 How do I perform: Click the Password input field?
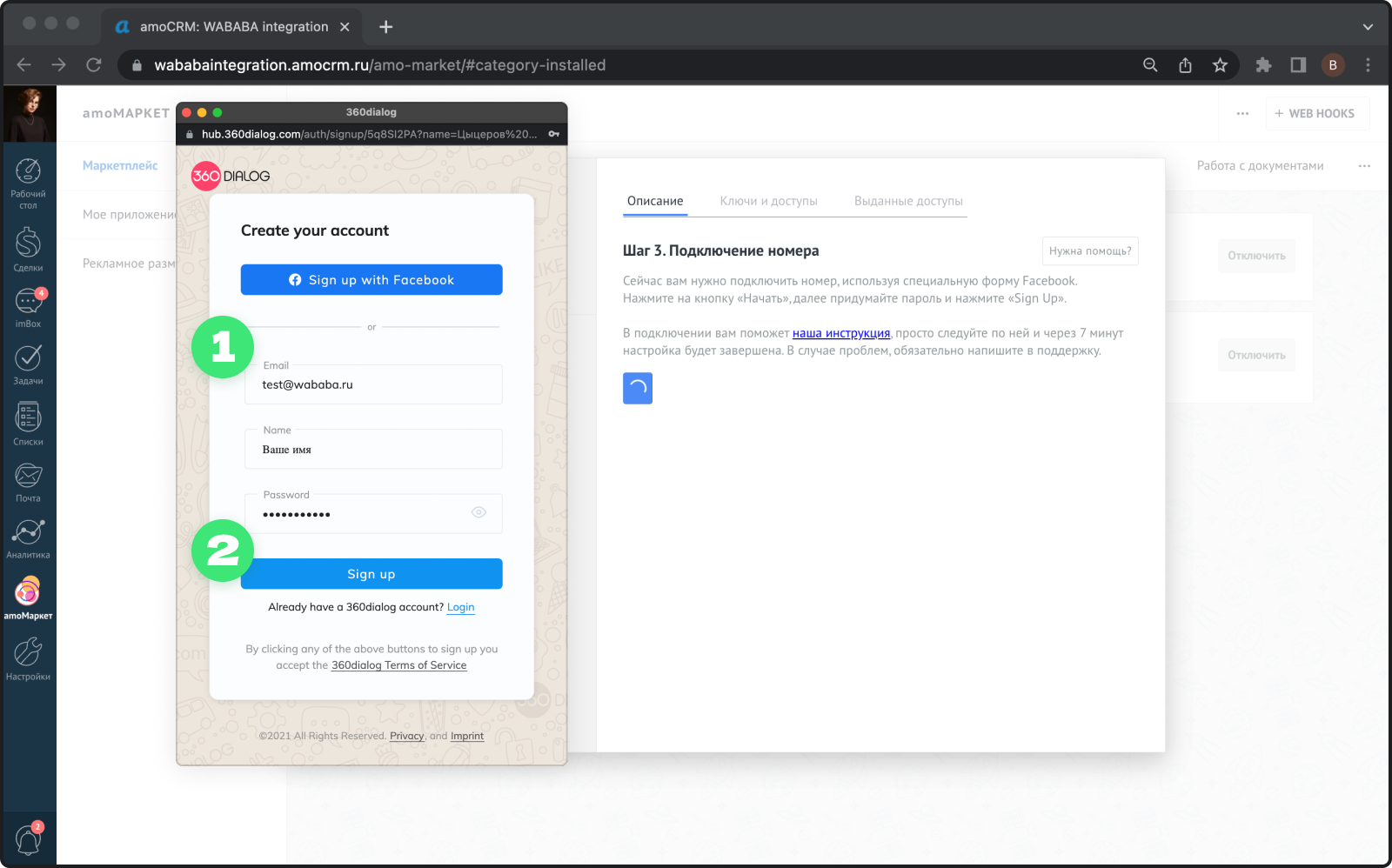[373, 513]
